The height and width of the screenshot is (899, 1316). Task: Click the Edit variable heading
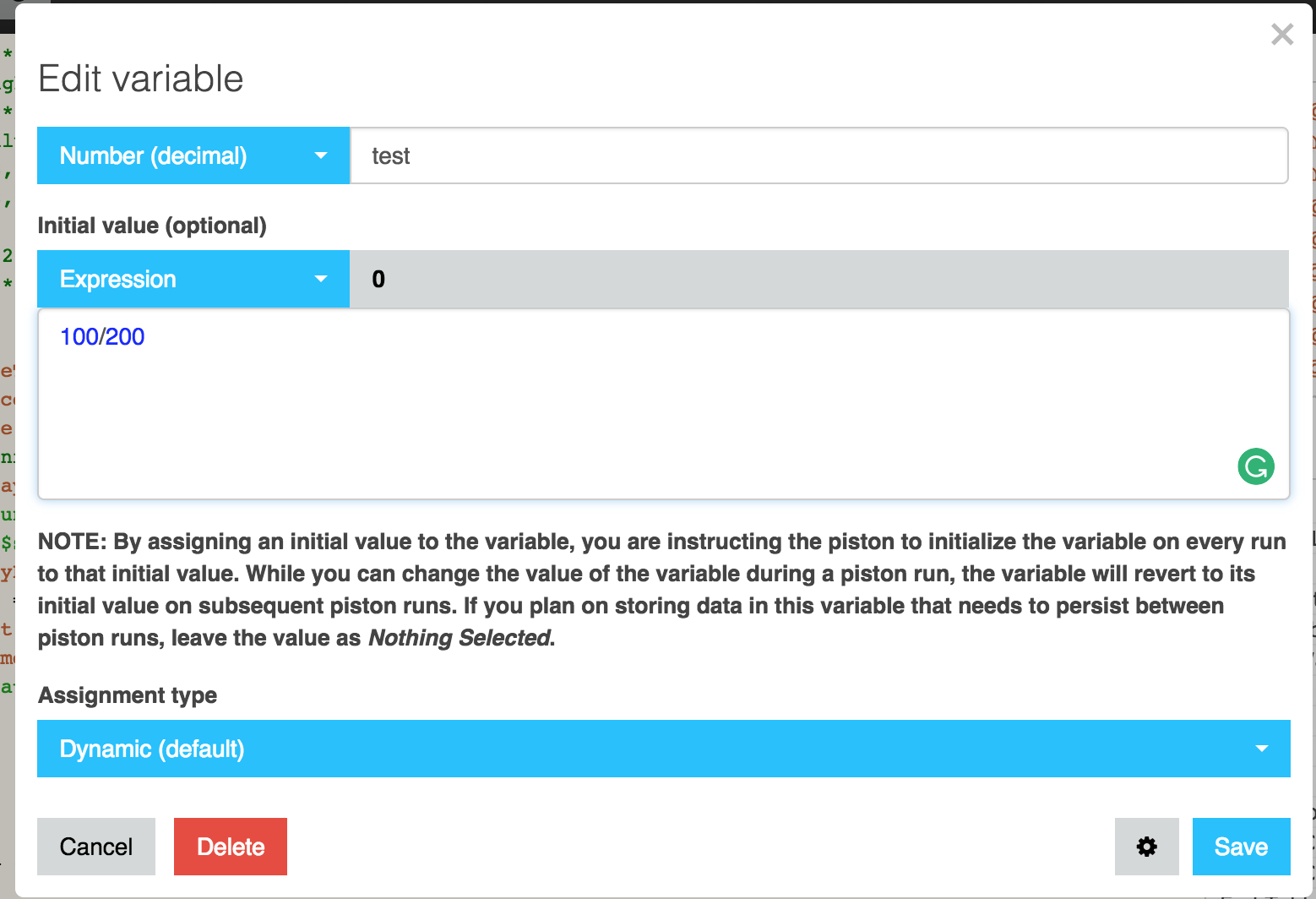click(141, 79)
